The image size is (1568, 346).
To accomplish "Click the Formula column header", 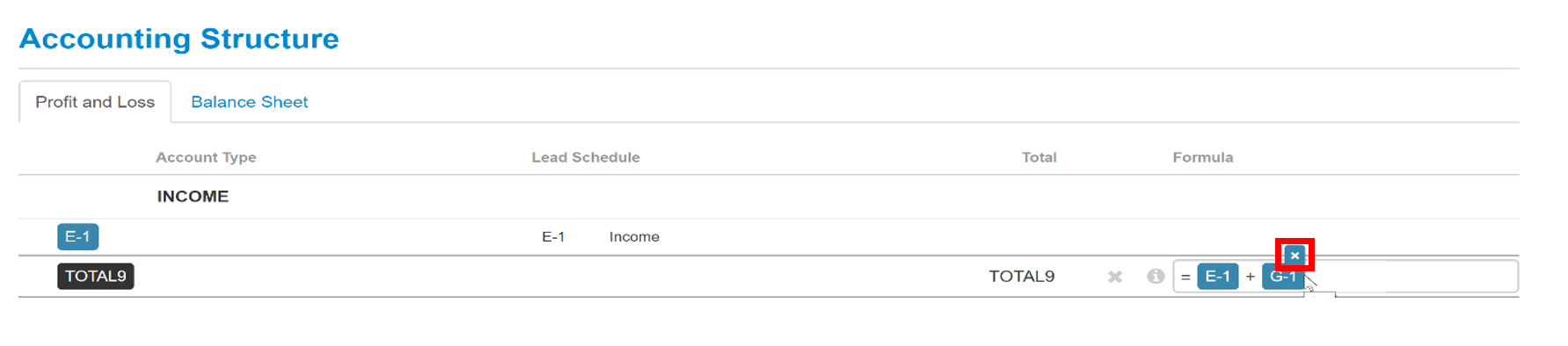I will click(1202, 157).
